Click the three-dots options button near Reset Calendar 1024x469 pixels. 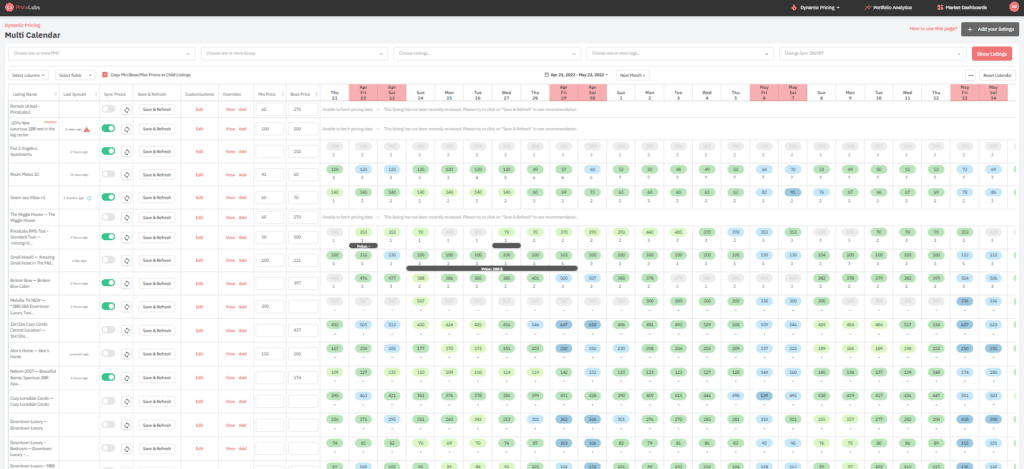(970, 75)
